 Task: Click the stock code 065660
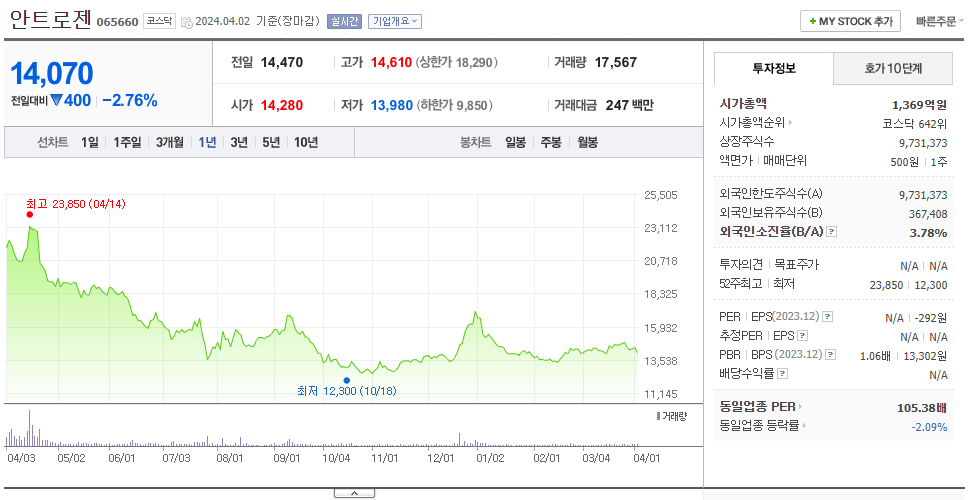point(117,23)
